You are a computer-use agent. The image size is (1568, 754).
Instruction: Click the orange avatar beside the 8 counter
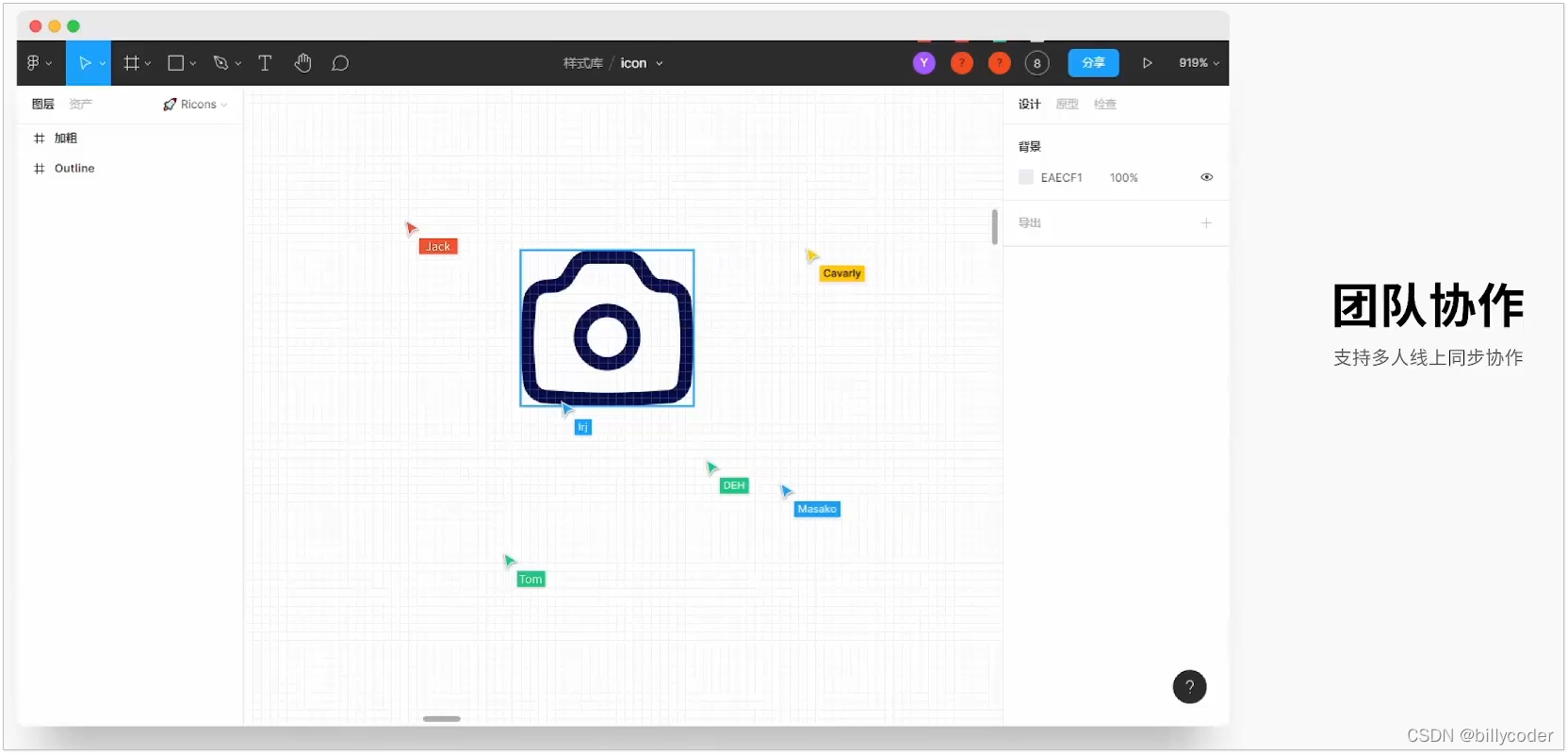[999, 63]
